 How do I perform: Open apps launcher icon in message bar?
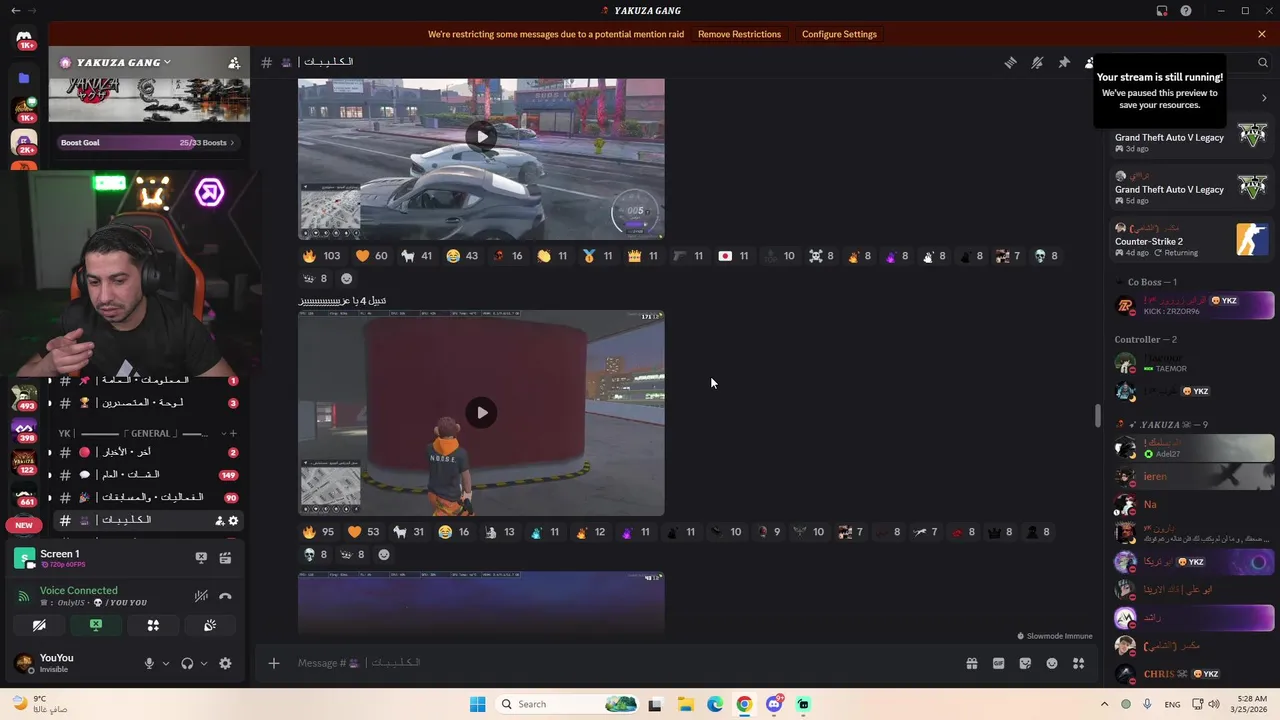pyautogui.click(x=1078, y=663)
